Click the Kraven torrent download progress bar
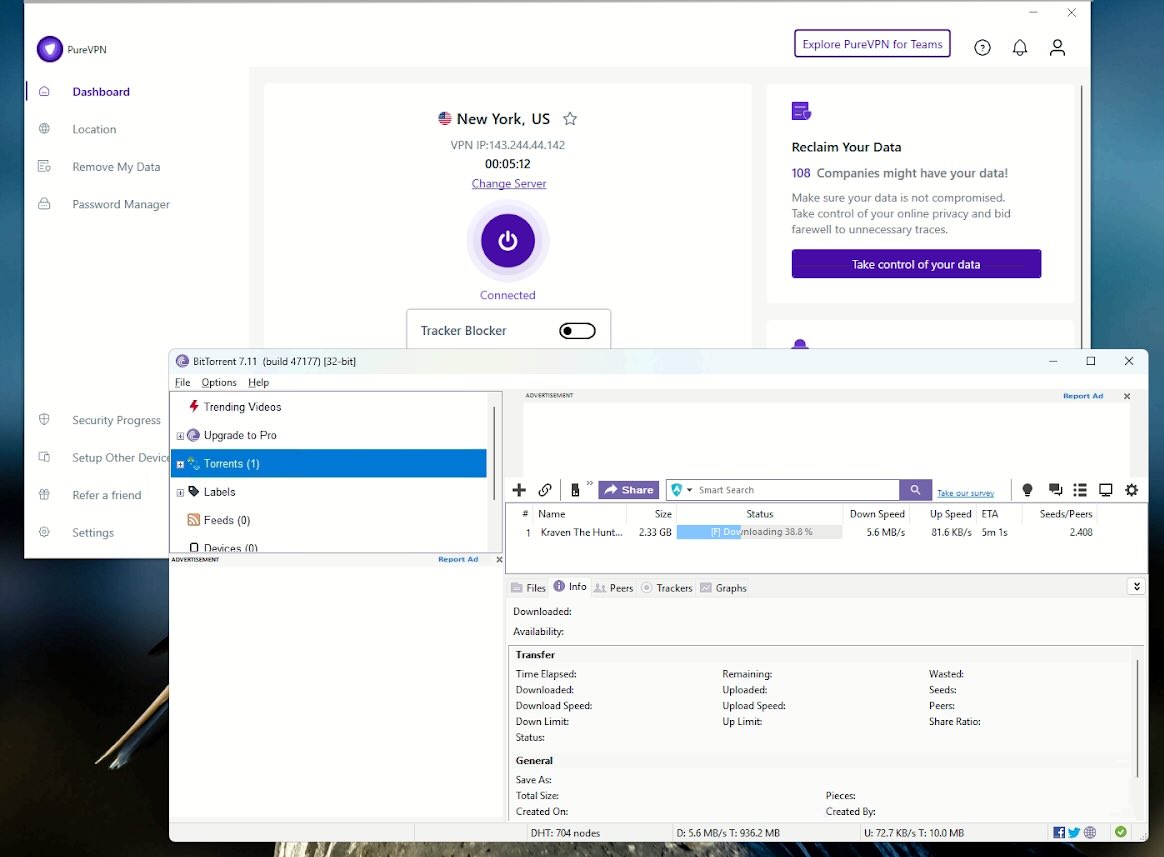The width and height of the screenshot is (1164, 857). (759, 532)
